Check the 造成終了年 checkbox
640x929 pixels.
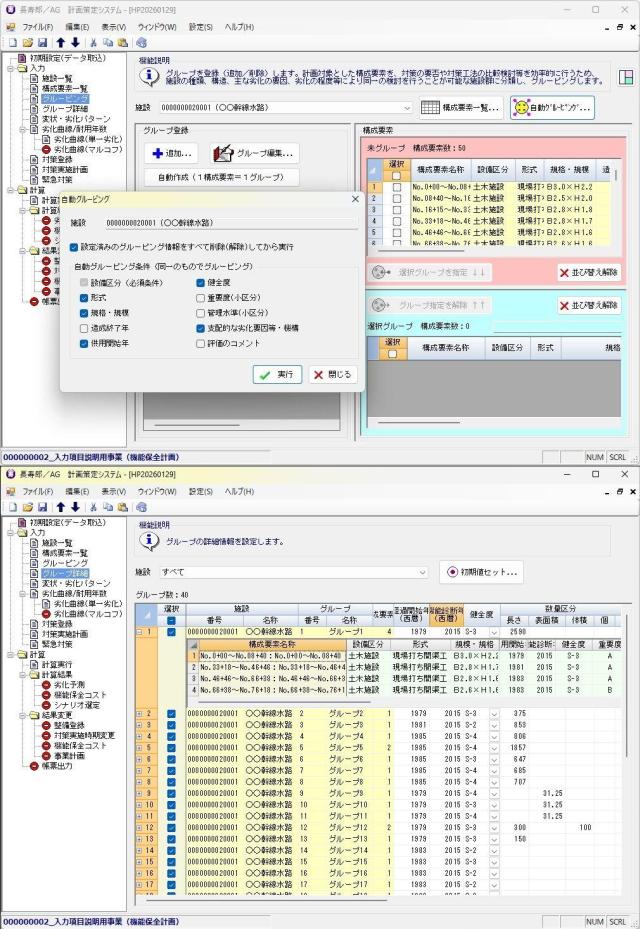point(84,328)
